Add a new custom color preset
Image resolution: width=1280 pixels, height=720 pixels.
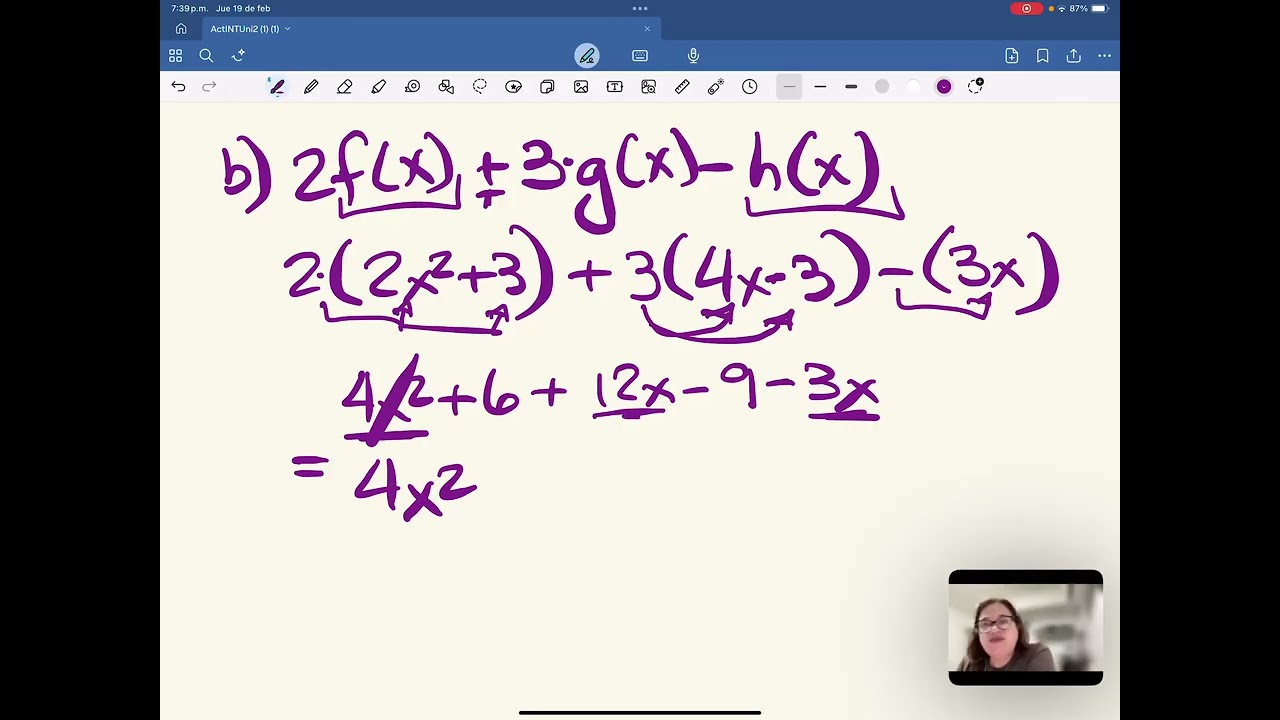click(x=976, y=87)
